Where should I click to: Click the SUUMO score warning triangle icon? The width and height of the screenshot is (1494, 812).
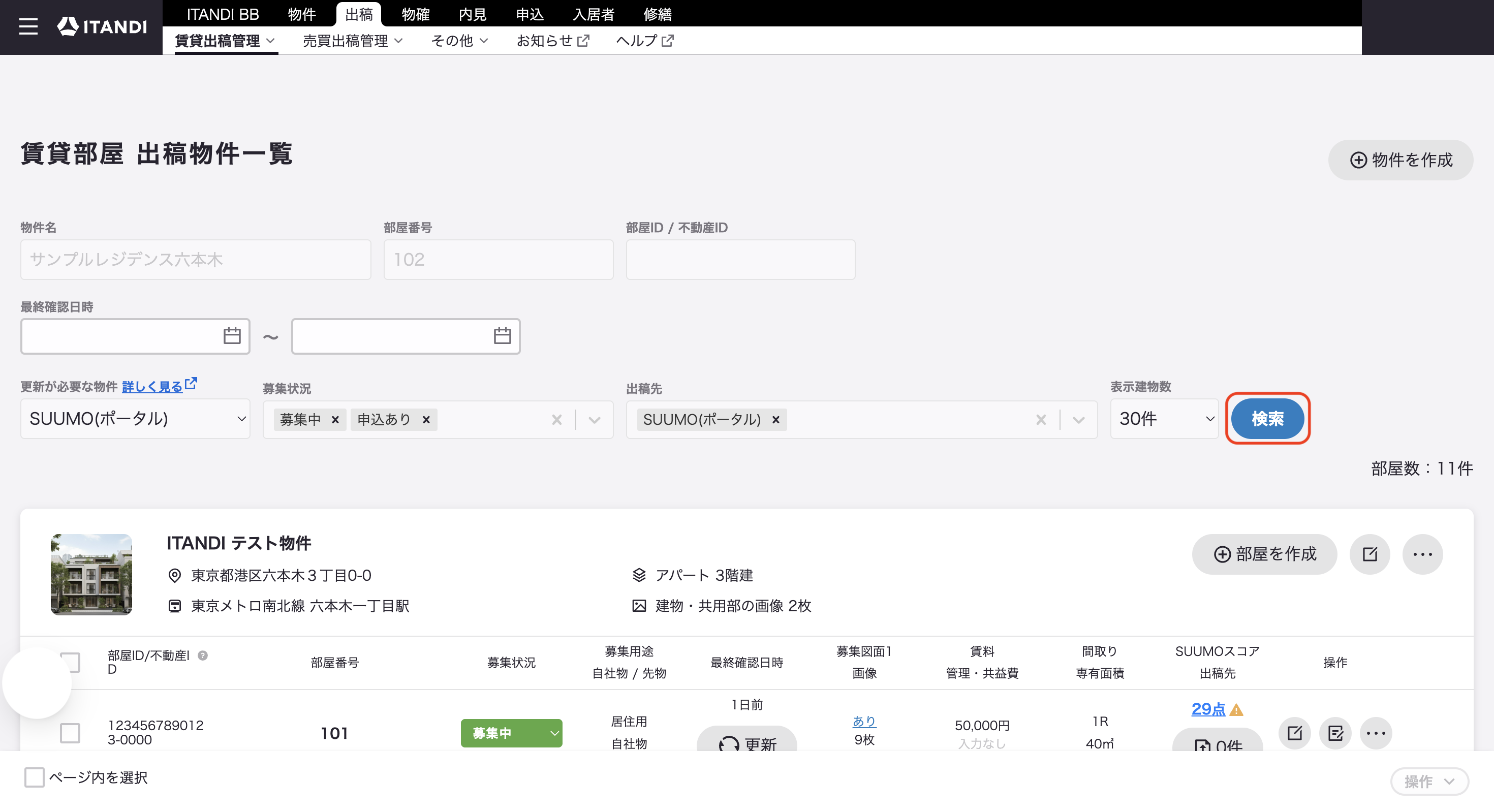[x=1236, y=710]
